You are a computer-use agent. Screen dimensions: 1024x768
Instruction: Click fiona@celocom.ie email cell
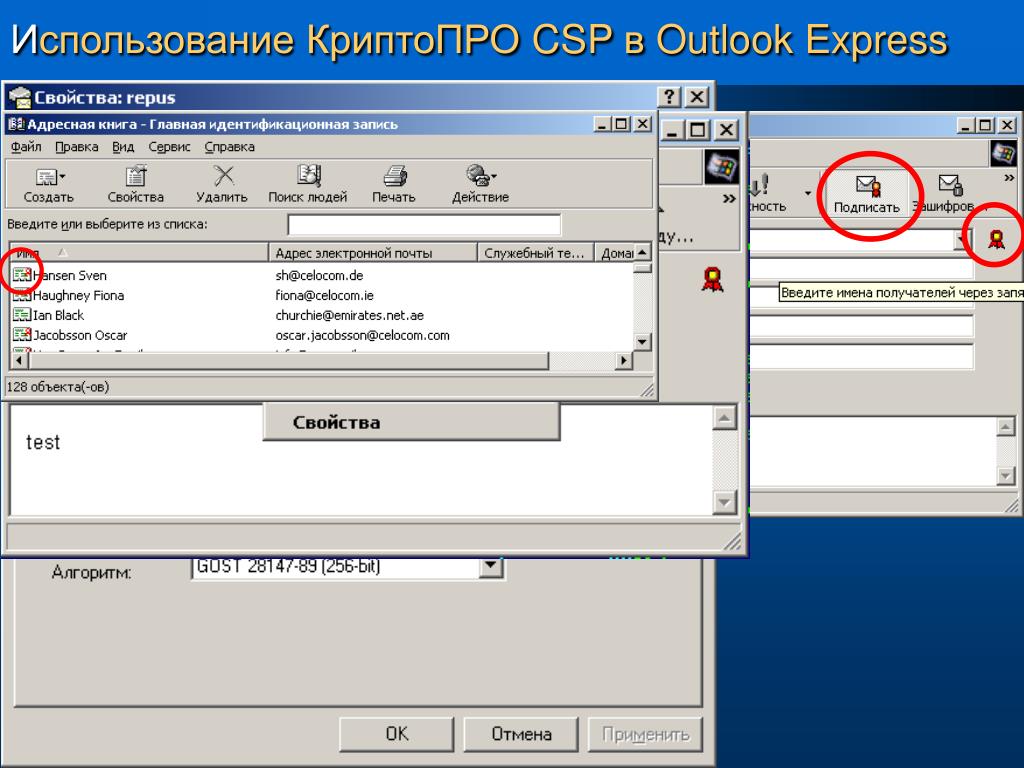[325, 295]
